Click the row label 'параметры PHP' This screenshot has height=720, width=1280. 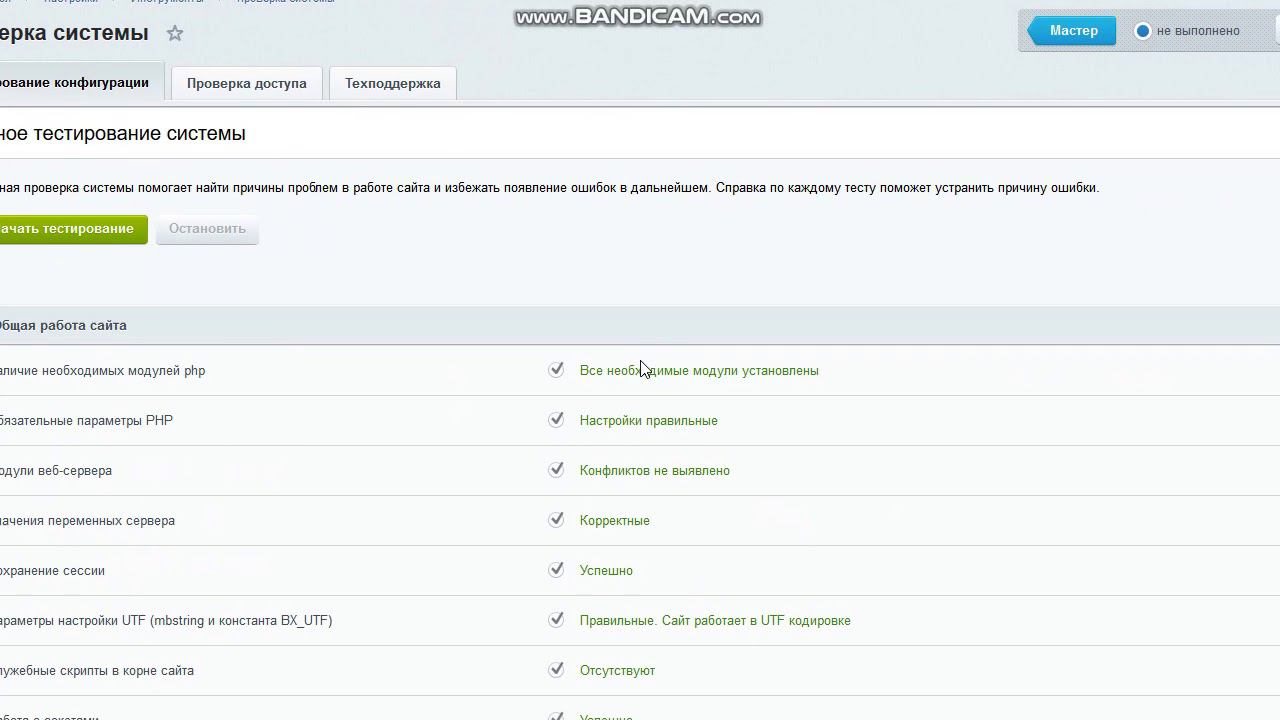click(86, 421)
